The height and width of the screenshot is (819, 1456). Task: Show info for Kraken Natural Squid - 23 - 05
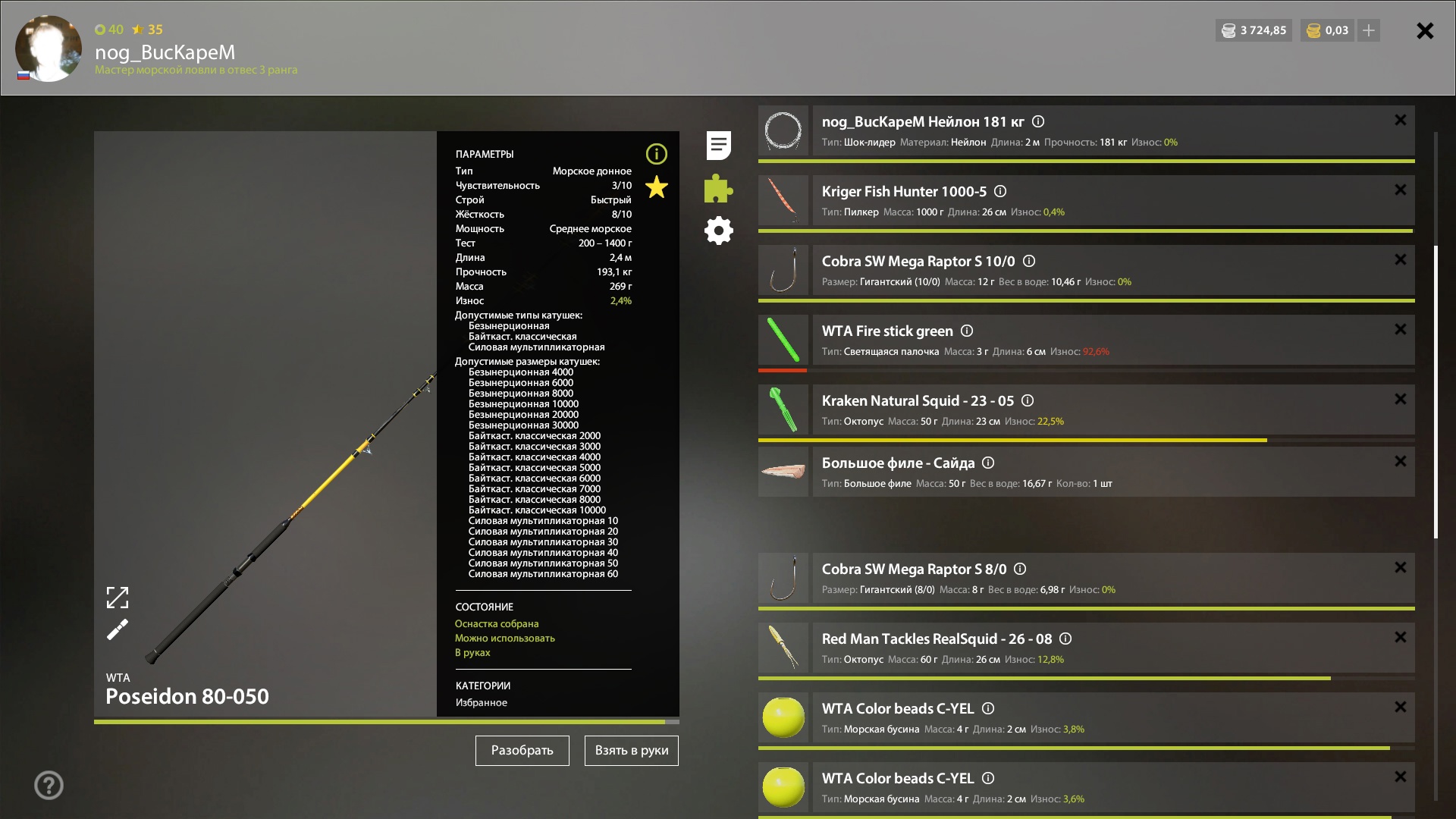tap(1028, 400)
